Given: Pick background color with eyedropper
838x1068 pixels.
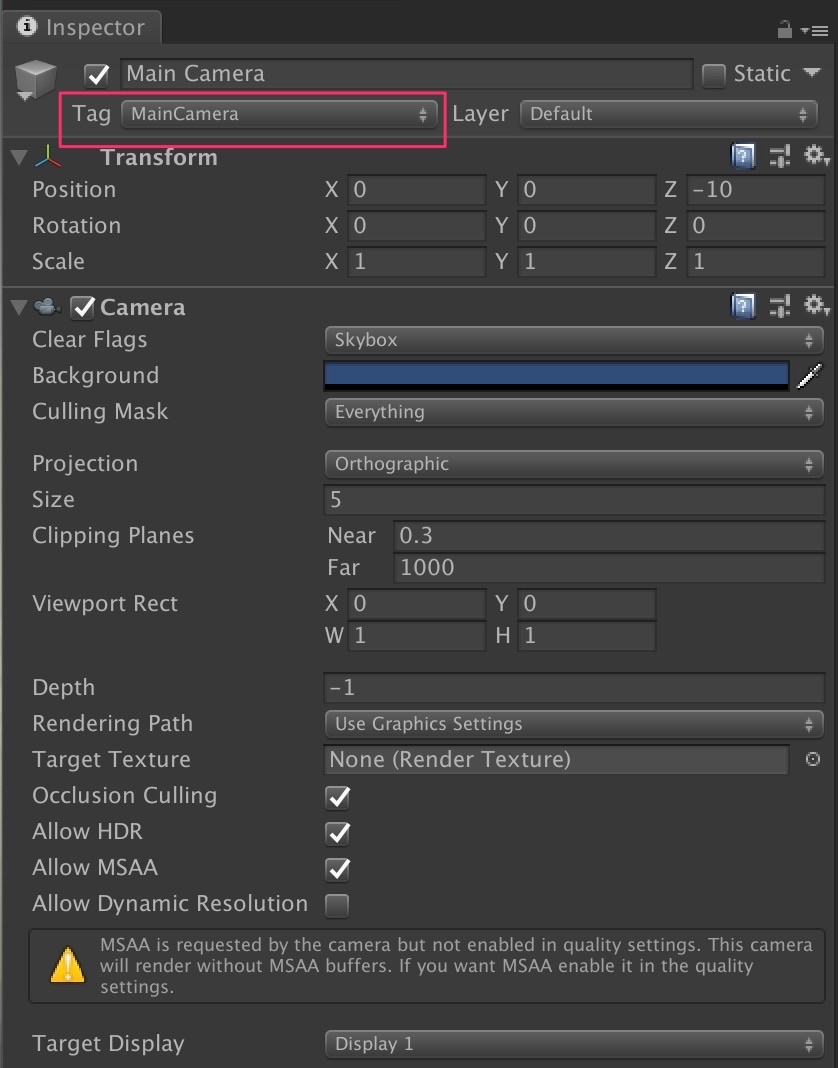Looking at the screenshot, I should (x=809, y=376).
